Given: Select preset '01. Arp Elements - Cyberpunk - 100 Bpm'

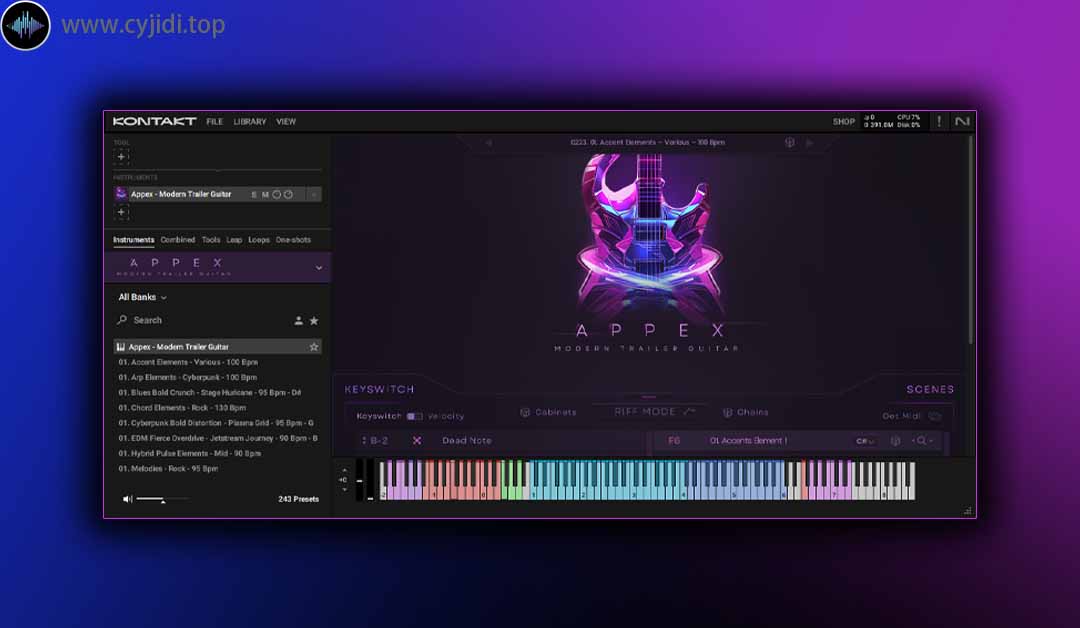Looking at the screenshot, I should [x=187, y=377].
